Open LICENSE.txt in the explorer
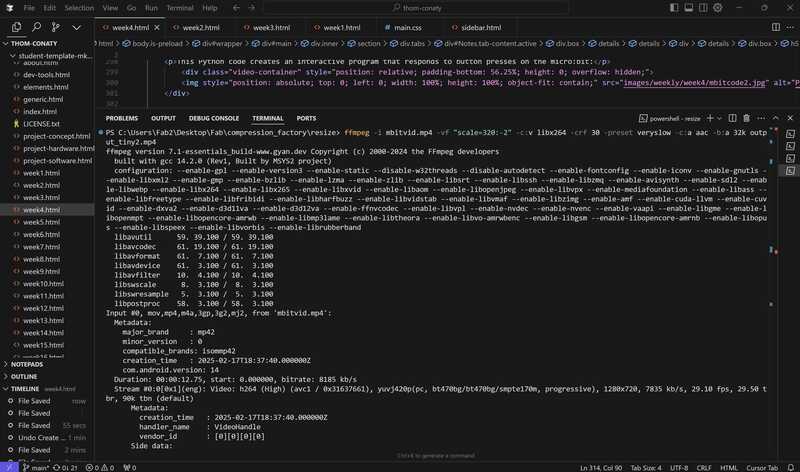This screenshot has height=472, width=800. [x=41, y=124]
